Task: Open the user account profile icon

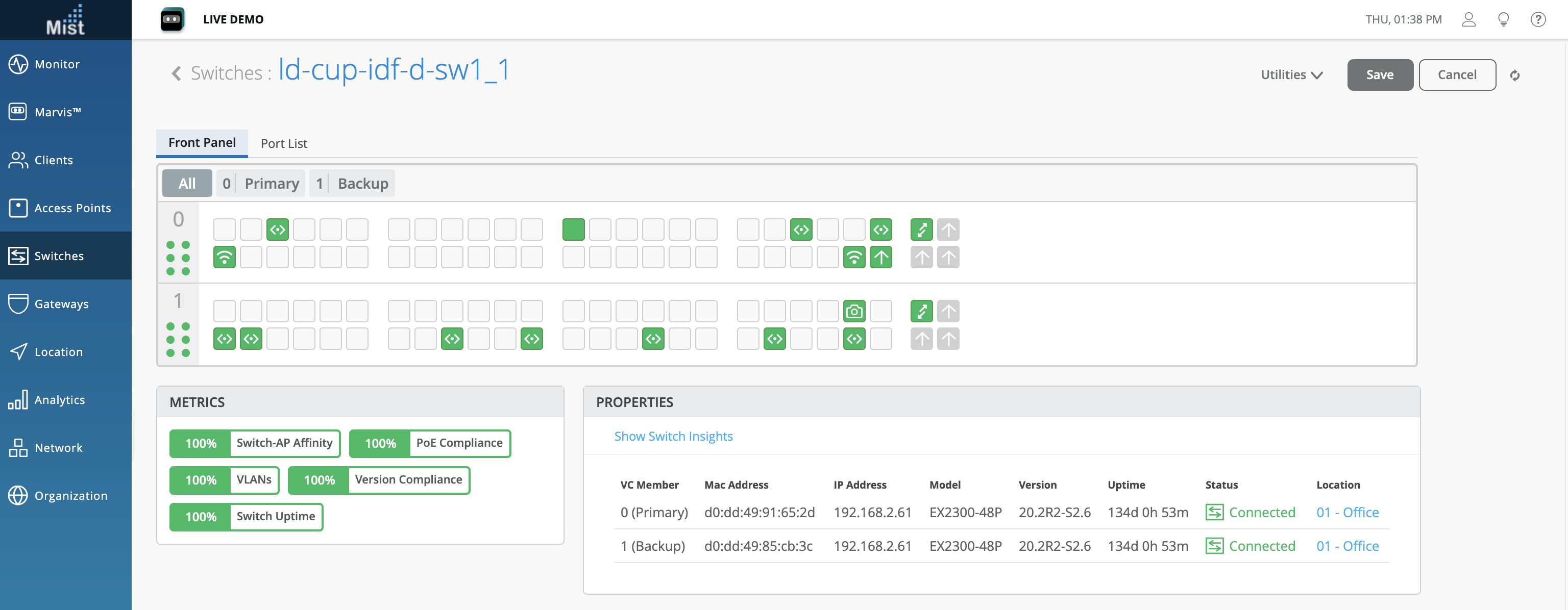Action: (x=1468, y=19)
